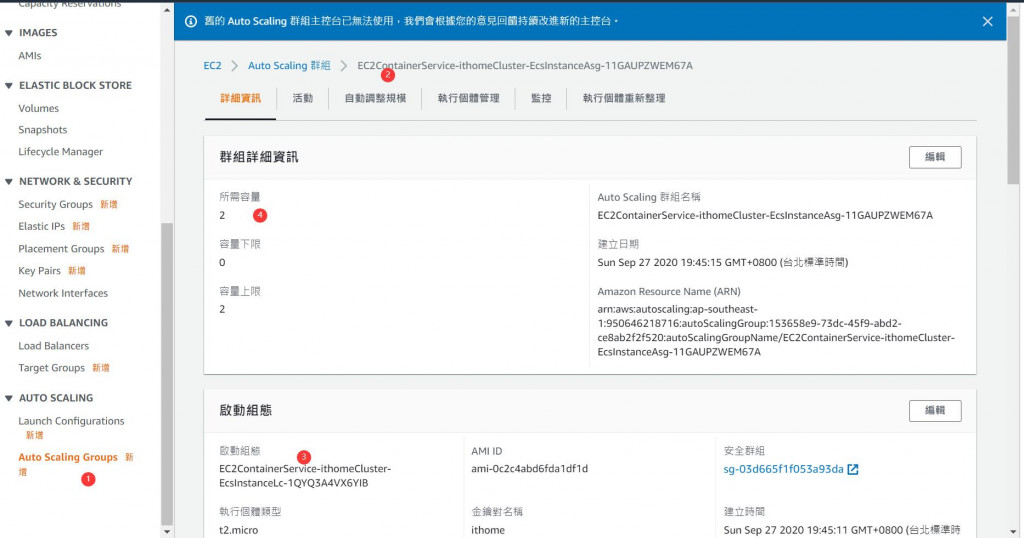Open Lifecycle Manager in sidebar
This screenshot has width=1024, height=538.
pyautogui.click(x=61, y=151)
